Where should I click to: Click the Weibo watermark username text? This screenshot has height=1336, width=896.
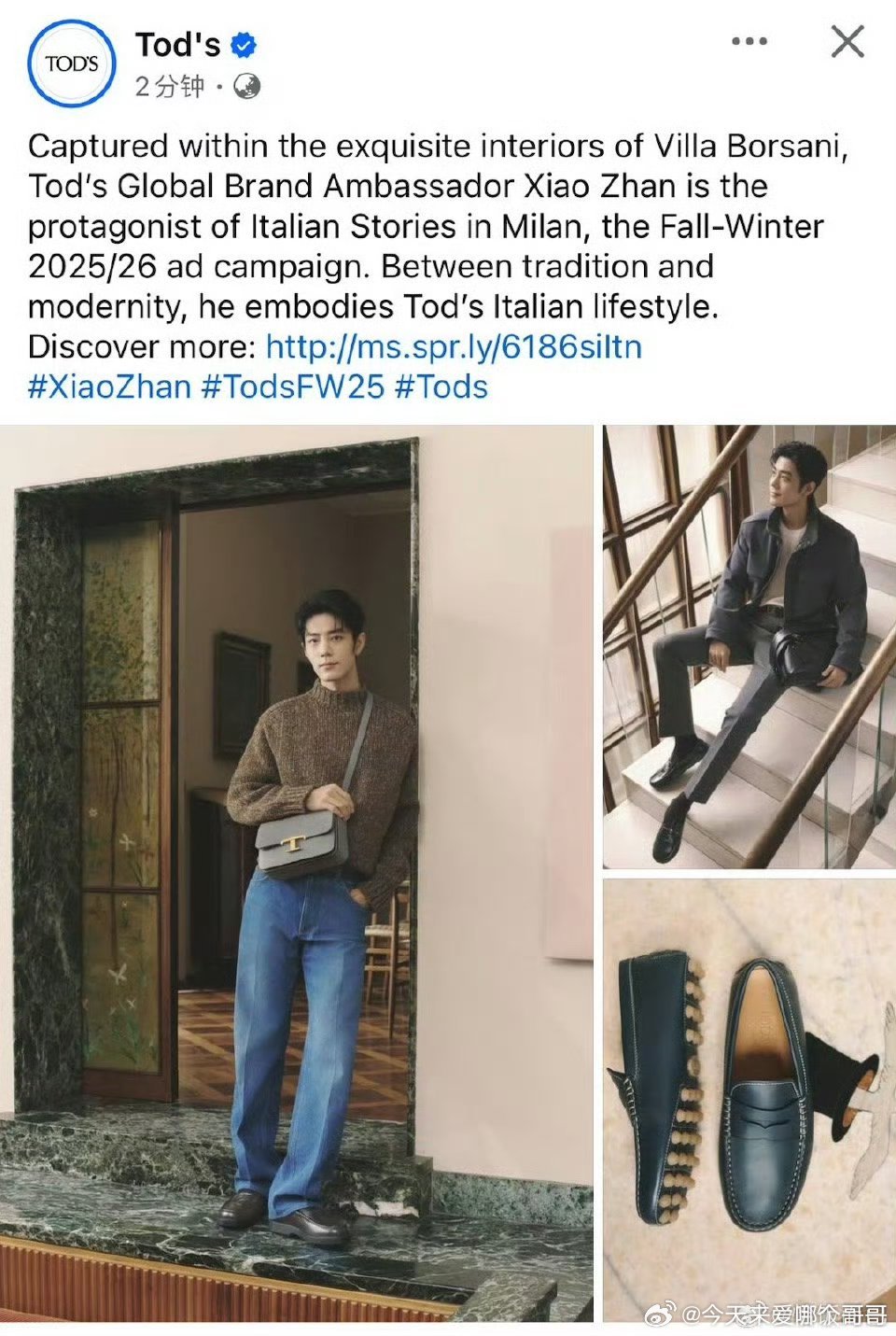[784, 1315]
